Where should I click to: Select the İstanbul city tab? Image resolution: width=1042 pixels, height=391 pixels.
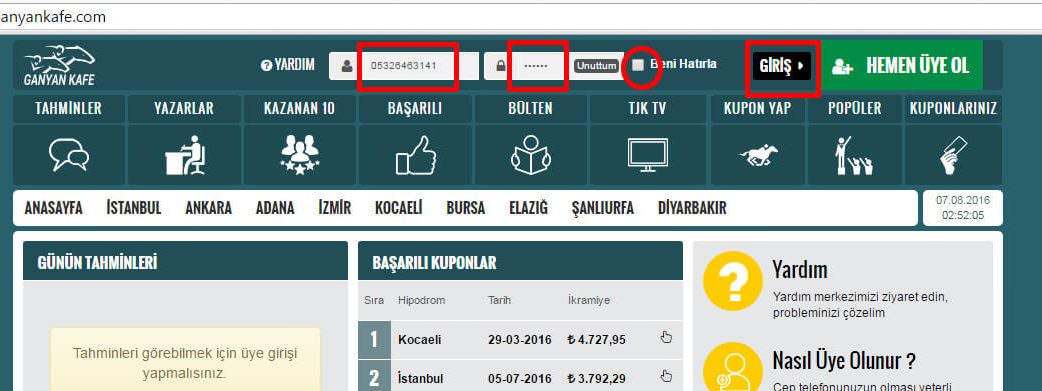(x=134, y=208)
